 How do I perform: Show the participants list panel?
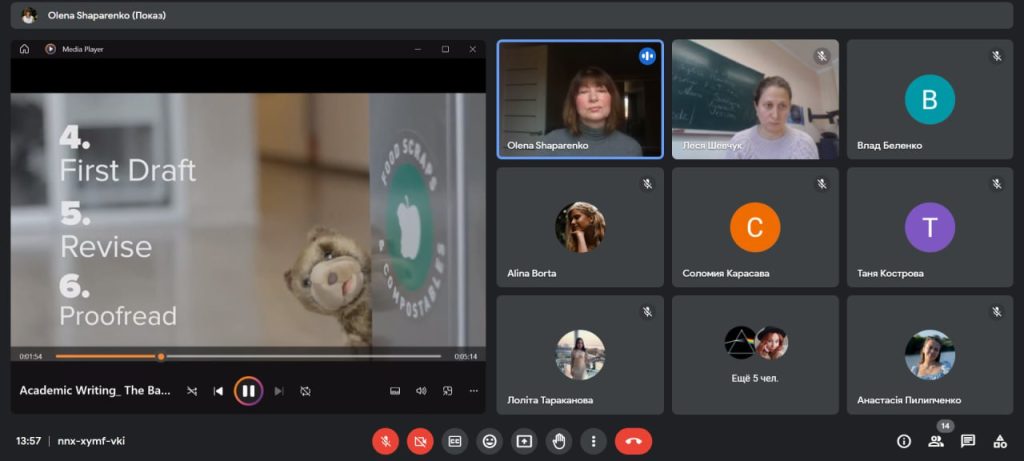coord(936,441)
